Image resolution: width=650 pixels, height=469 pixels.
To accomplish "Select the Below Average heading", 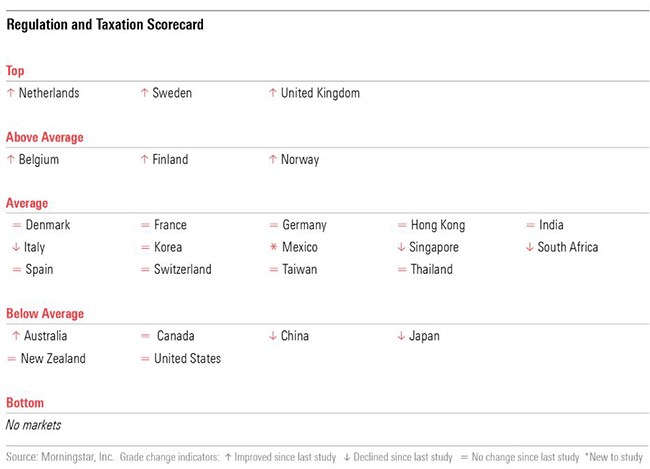I will pyautogui.click(x=45, y=314).
